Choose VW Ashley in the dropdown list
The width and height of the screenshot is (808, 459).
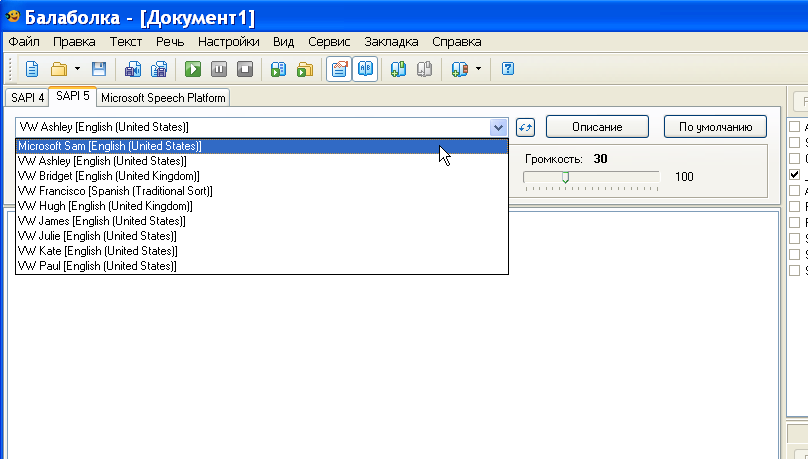coord(262,161)
